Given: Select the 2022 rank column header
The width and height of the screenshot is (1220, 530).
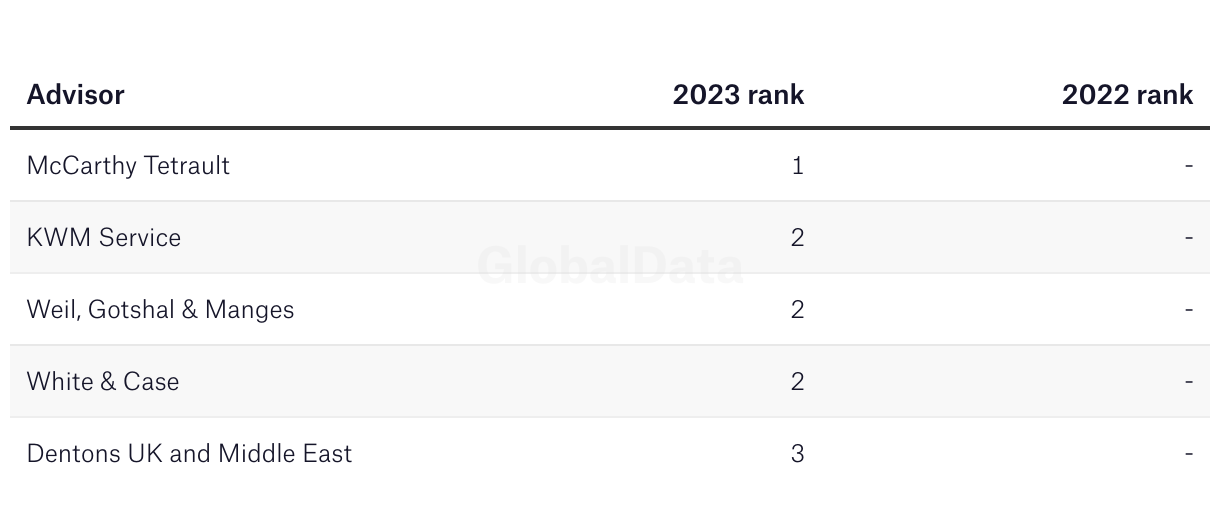Looking at the screenshot, I should (1127, 95).
